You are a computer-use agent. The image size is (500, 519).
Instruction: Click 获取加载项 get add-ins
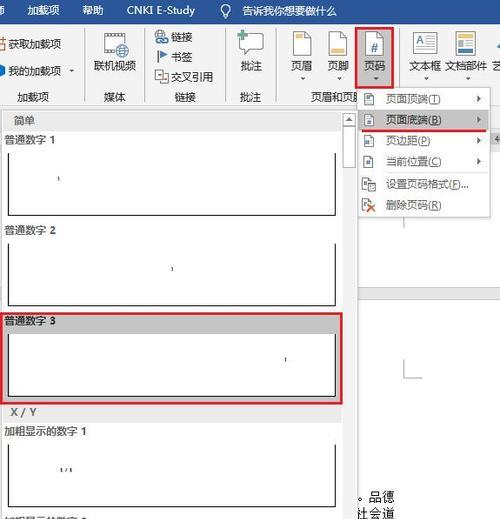[x=31, y=44]
